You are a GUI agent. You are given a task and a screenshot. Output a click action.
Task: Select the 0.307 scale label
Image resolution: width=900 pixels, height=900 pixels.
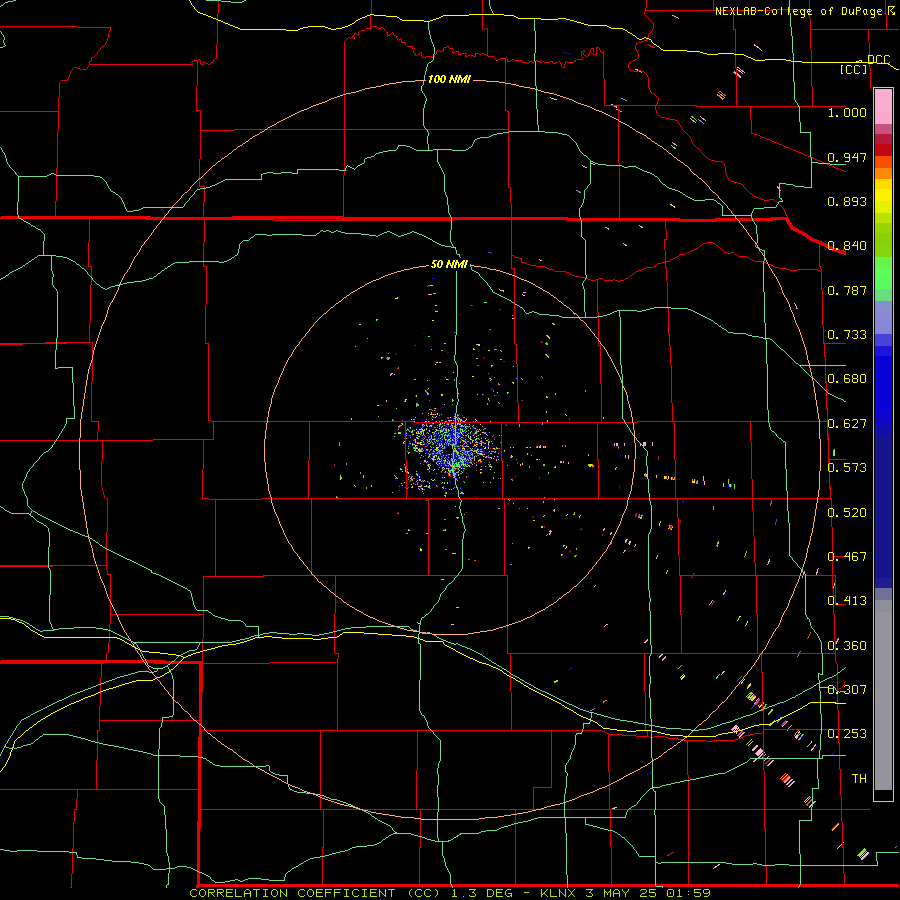pos(847,690)
